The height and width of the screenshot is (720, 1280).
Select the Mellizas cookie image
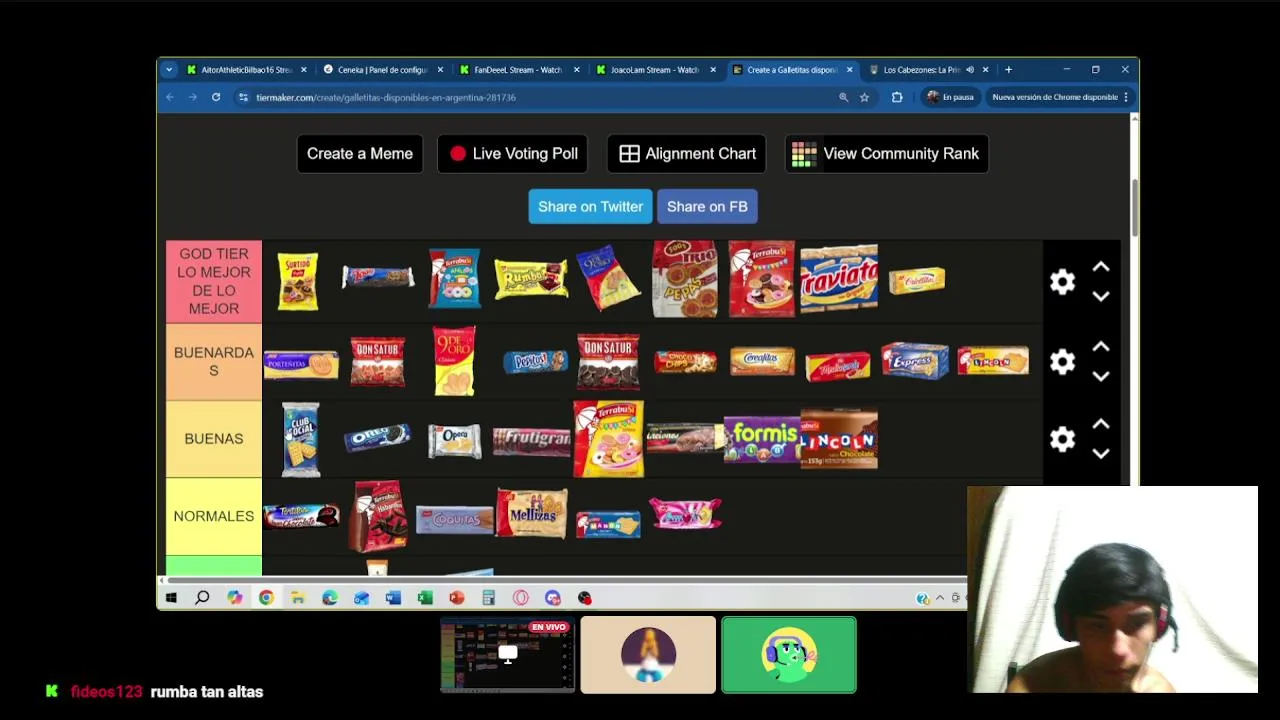pyautogui.click(x=532, y=513)
